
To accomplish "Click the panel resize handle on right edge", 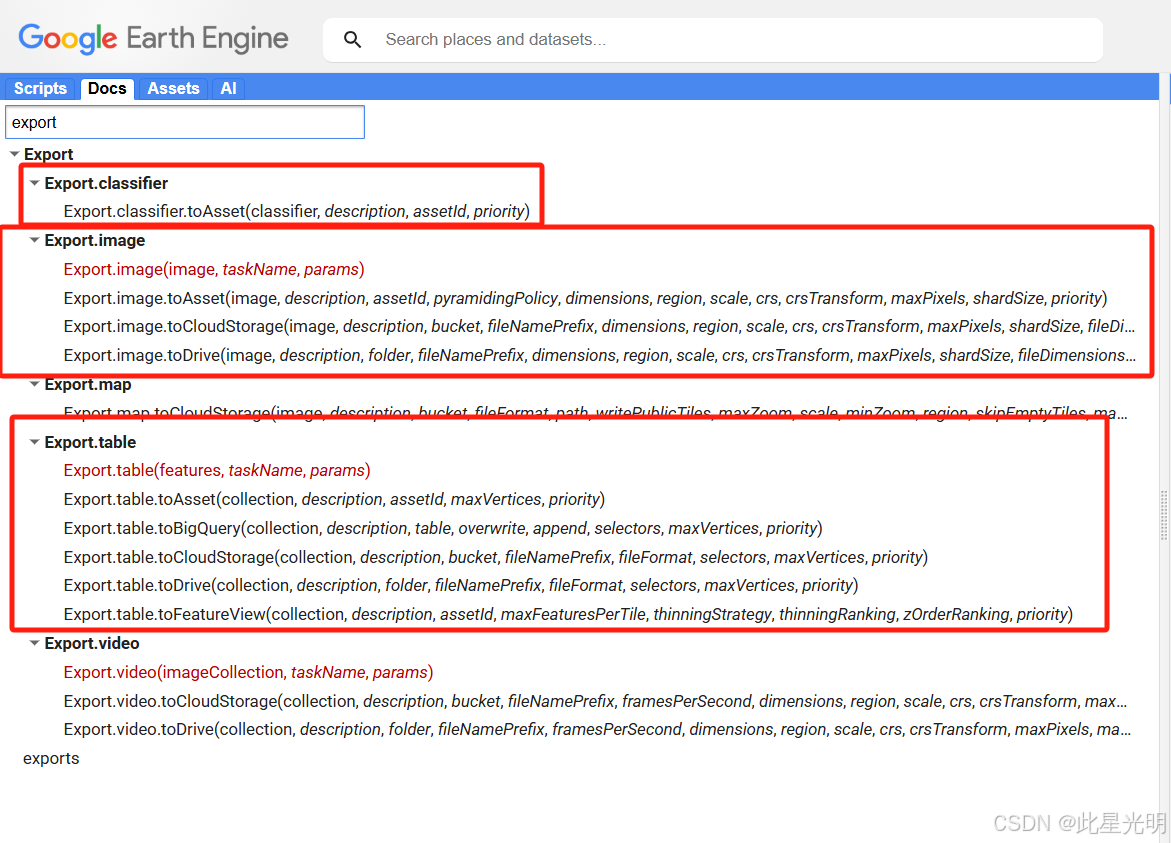I will click(x=1164, y=514).
